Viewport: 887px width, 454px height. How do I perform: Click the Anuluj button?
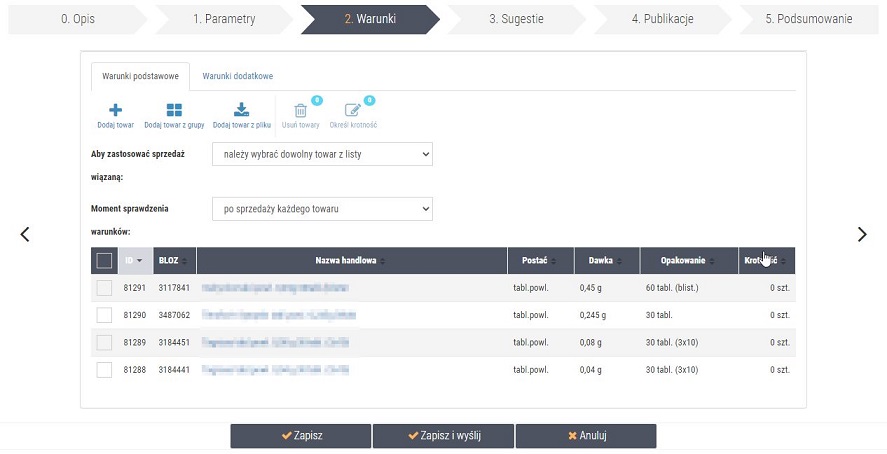[586, 436]
